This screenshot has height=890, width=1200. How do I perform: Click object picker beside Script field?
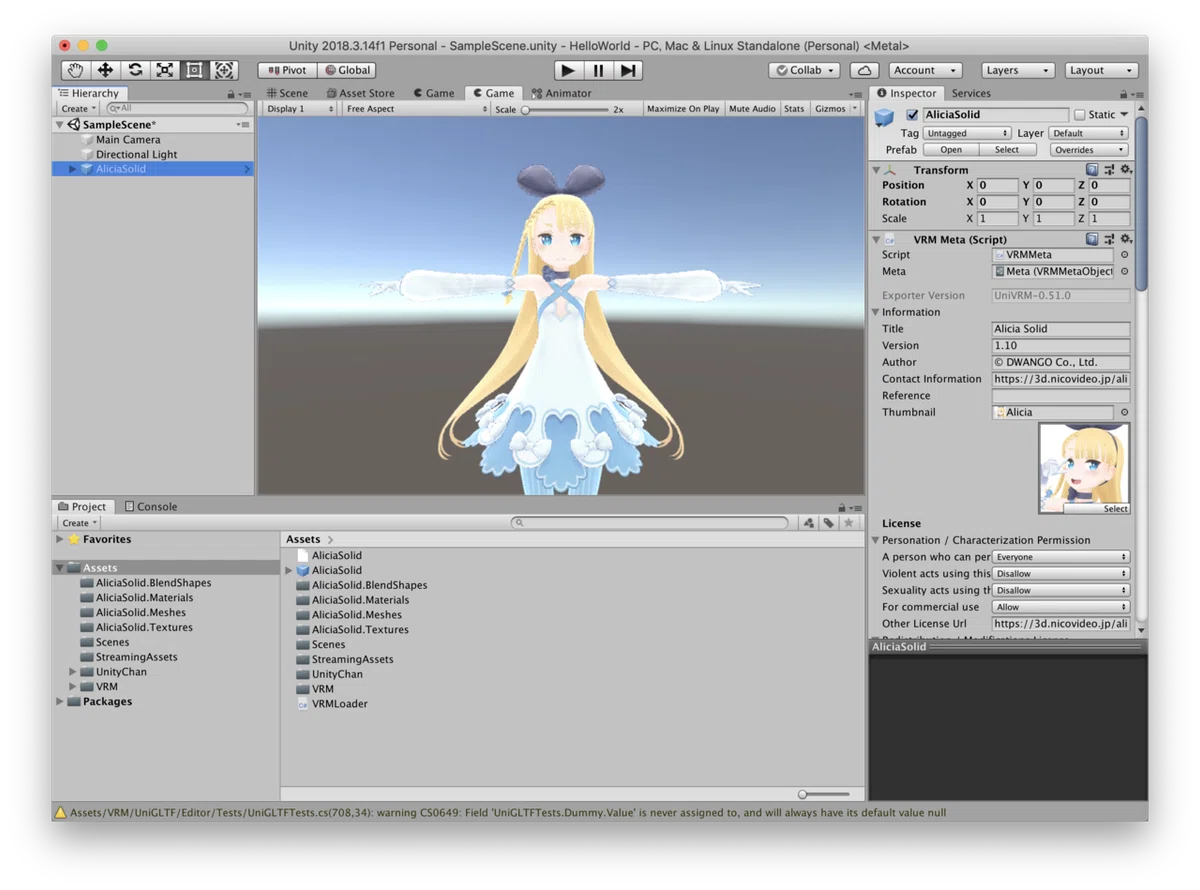tap(1124, 255)
